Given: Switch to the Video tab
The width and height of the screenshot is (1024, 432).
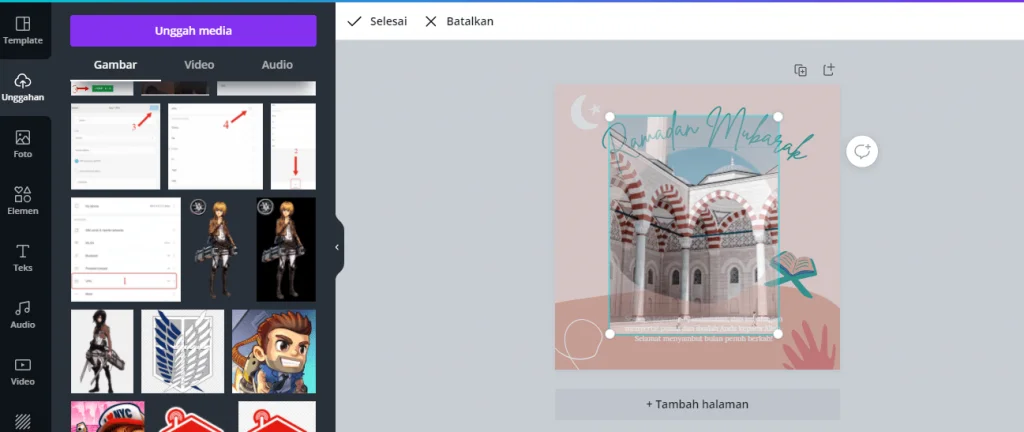Looking at the screenshot, I should [199, 65].
